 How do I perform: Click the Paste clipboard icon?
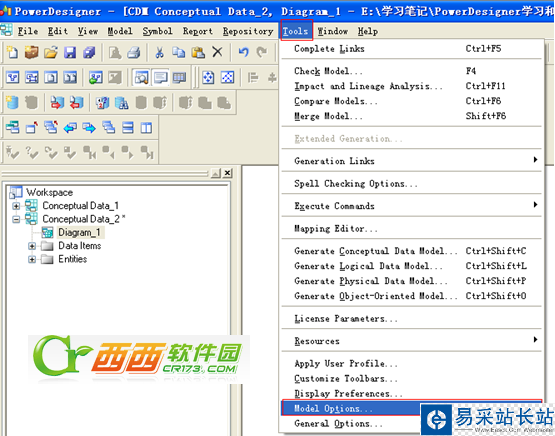(198, 52)
